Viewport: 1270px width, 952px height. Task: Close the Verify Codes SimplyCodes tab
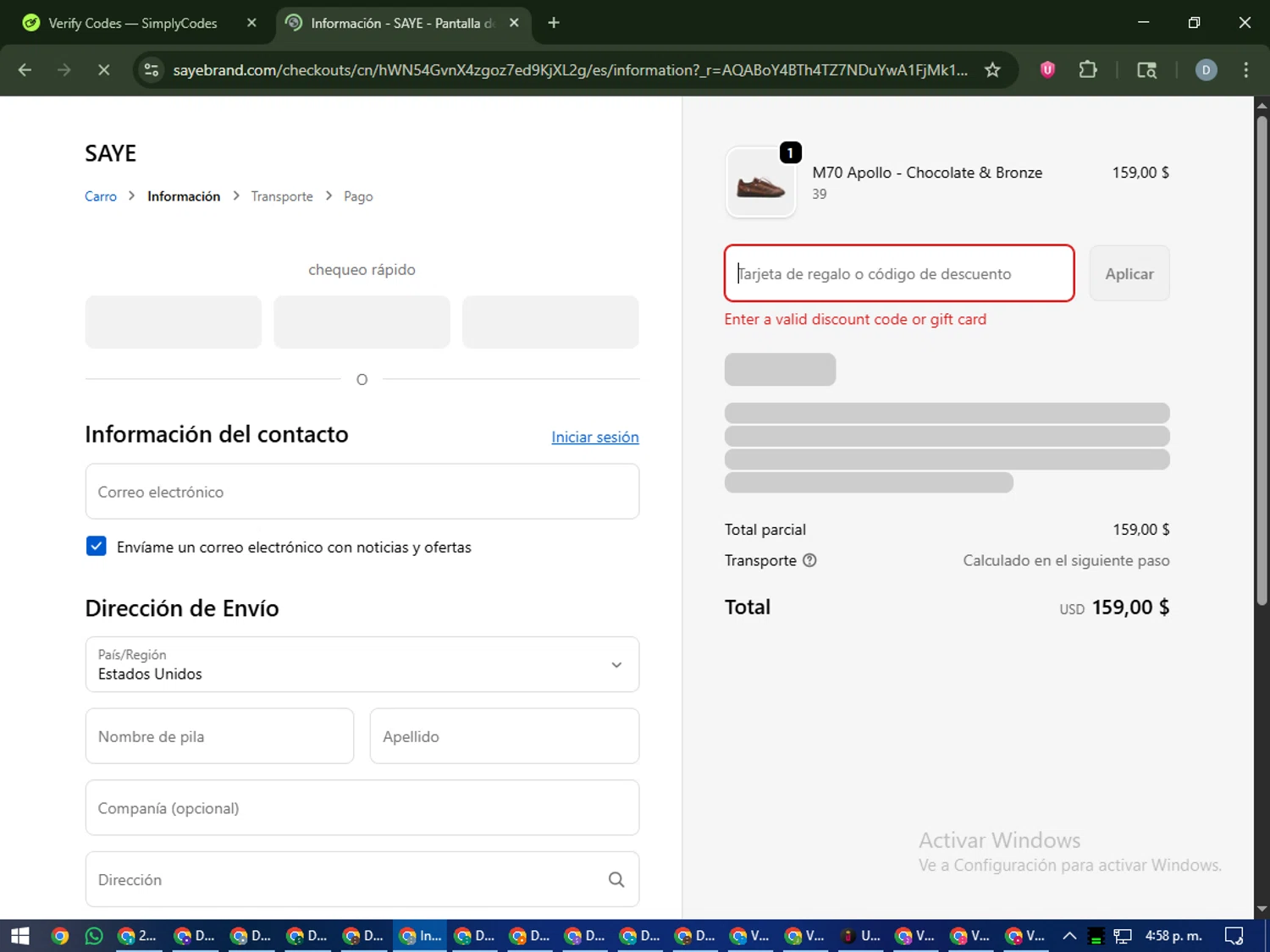pos(251,23)
